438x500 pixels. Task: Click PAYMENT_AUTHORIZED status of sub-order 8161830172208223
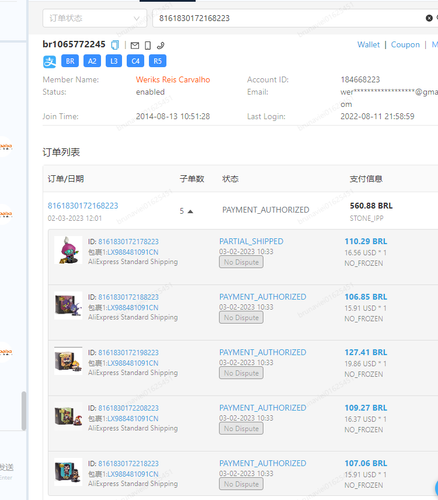[263, 408]
